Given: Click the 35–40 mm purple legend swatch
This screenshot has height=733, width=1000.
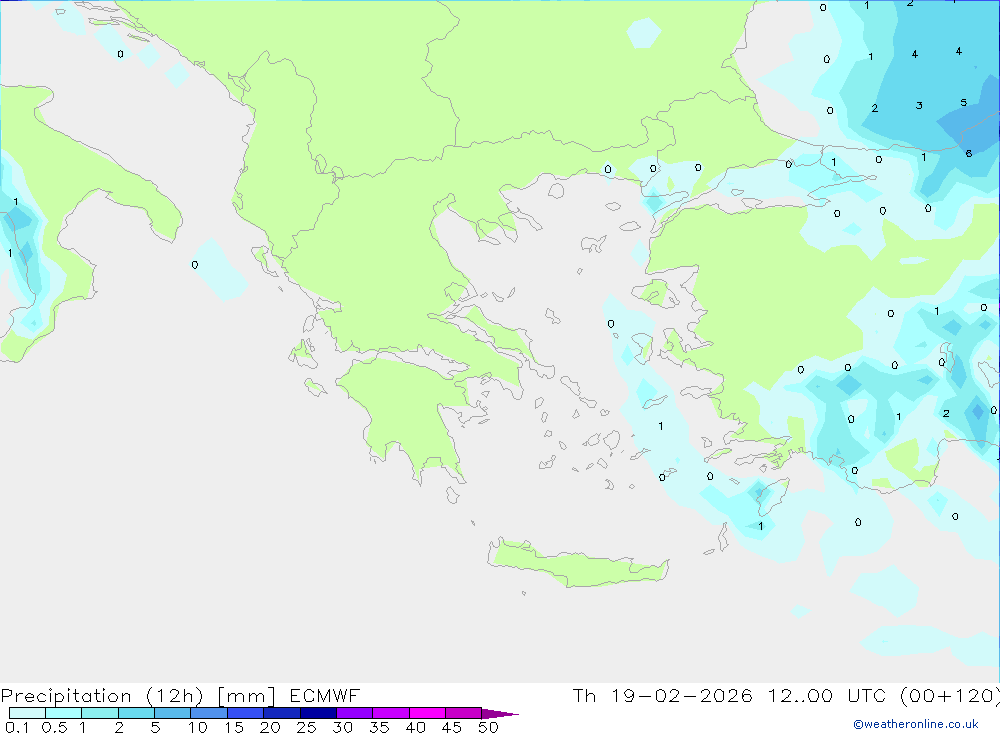Looking at the screenshot, I should [x=390, y=713].
